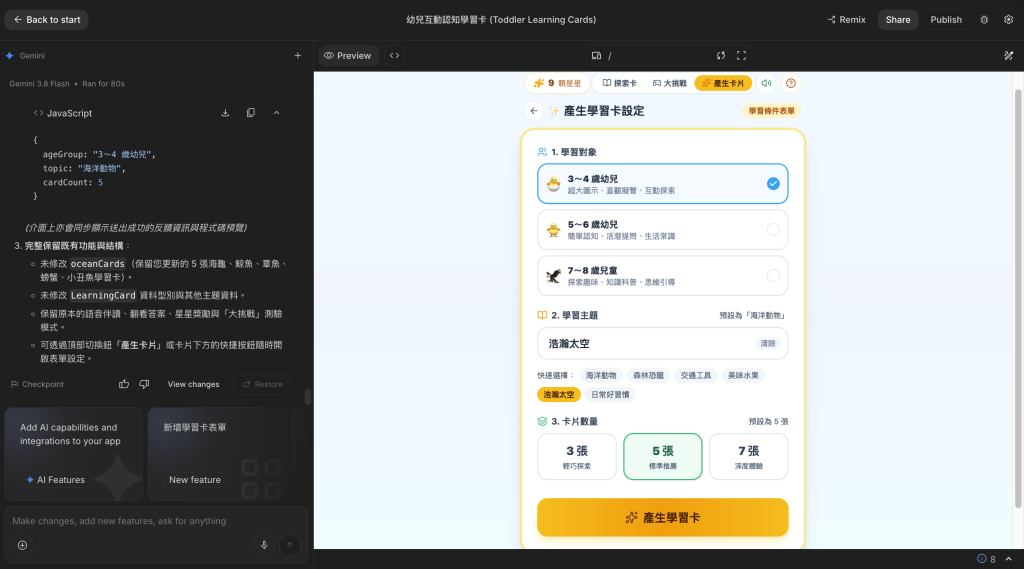Open the issues counter showing 8
Image resolution: width=1024 pixels, height=569 pixels.
pyautogui.click(x=986, y=559)
